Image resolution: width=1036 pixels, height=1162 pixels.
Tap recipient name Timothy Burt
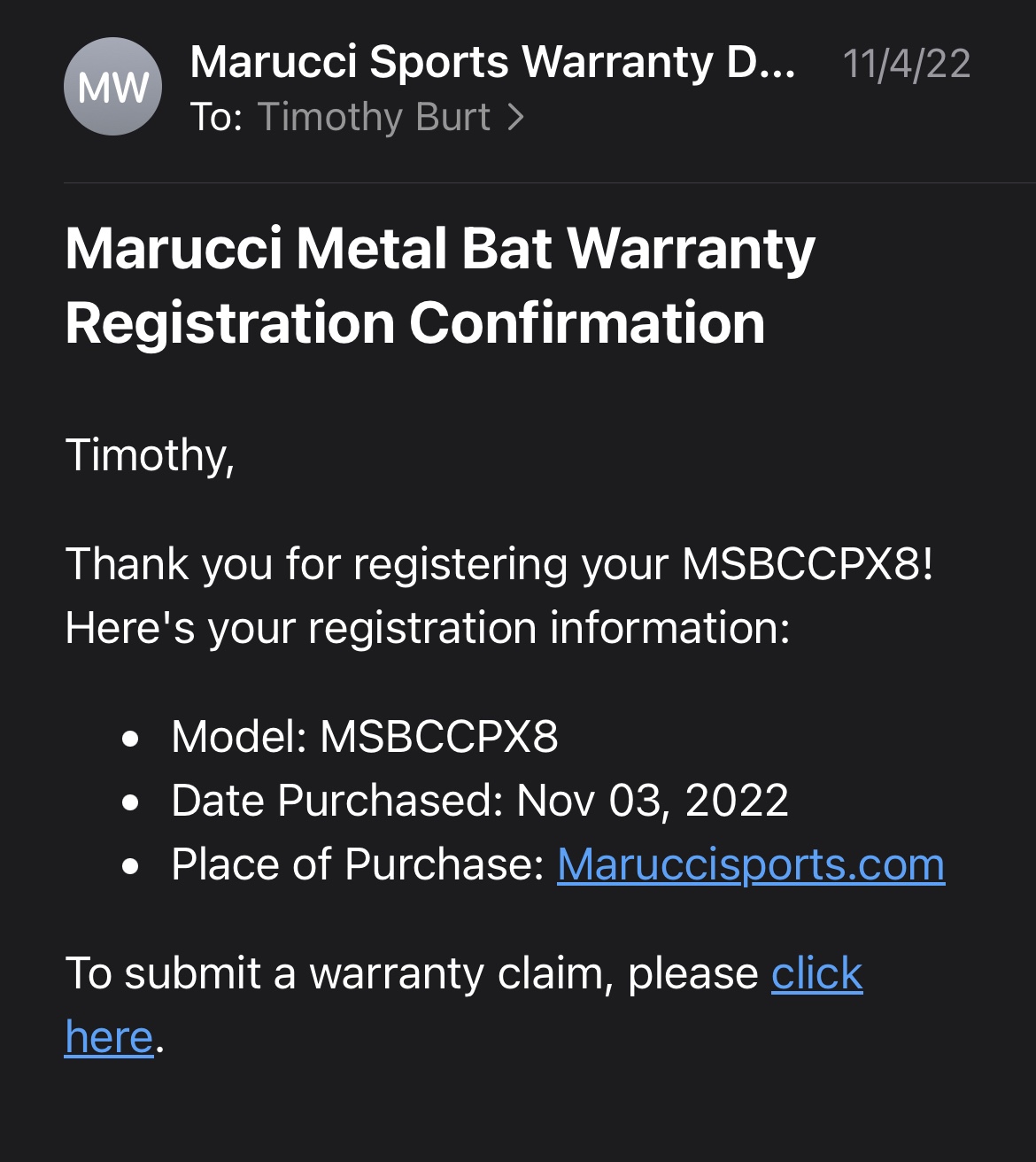click(374, 118)
